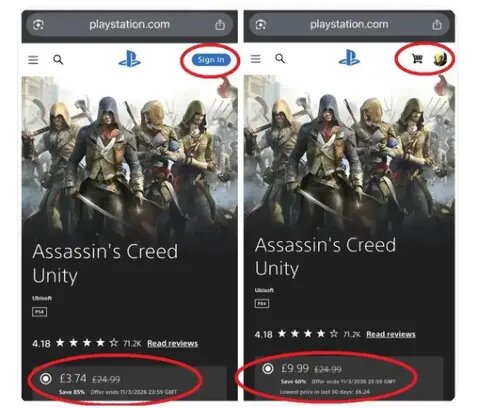Open the shopping cart icon
This screenshot has width=478, height=408.
pos(417,59)
